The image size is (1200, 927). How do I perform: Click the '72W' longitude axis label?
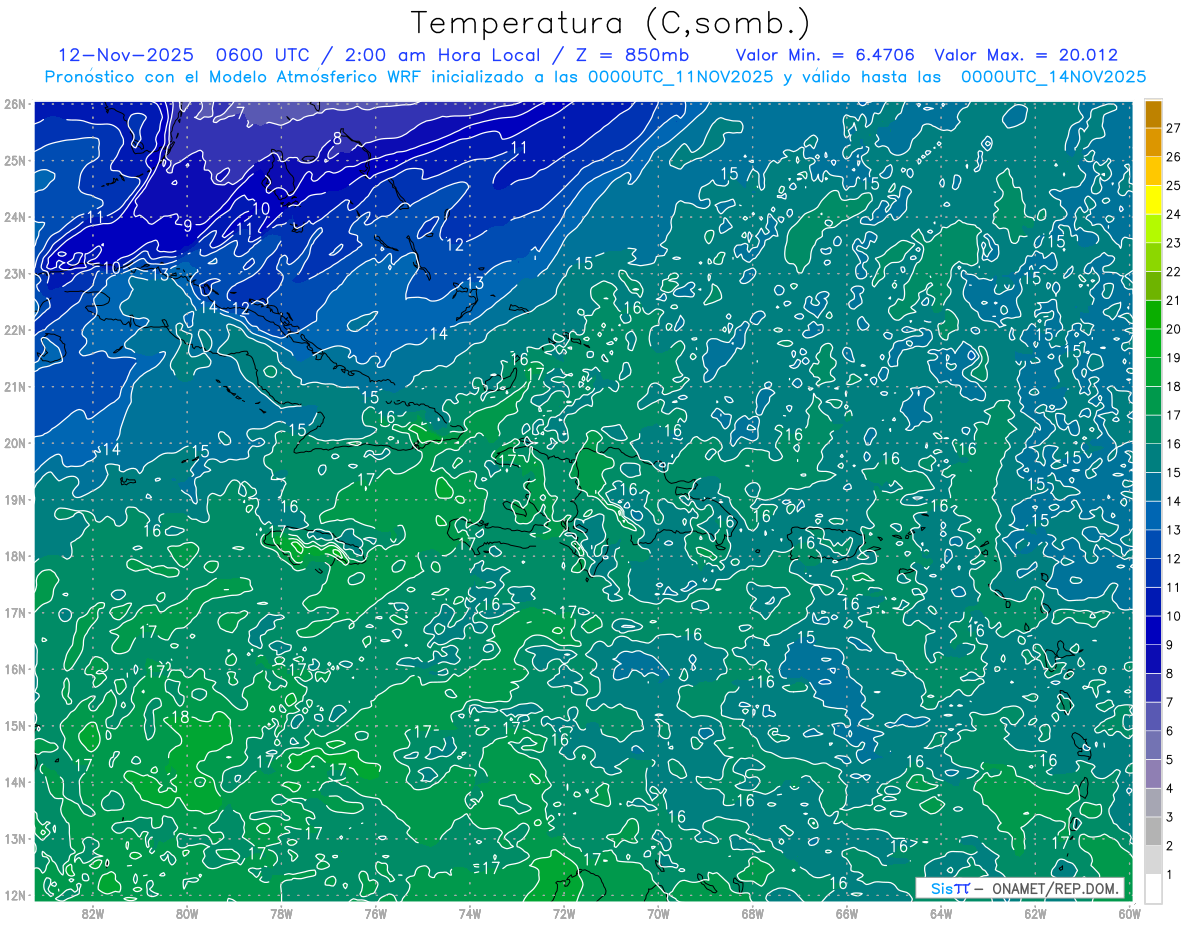click(x=564, y=913)
